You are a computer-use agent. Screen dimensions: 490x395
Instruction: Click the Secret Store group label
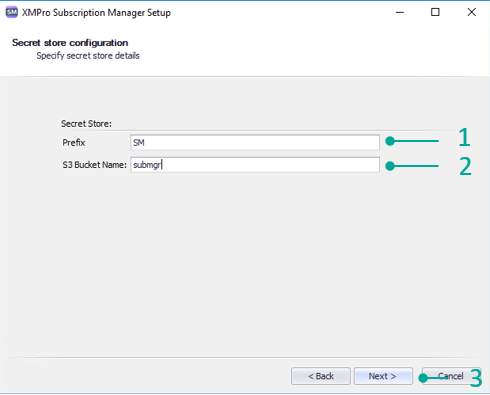point(86,124)
